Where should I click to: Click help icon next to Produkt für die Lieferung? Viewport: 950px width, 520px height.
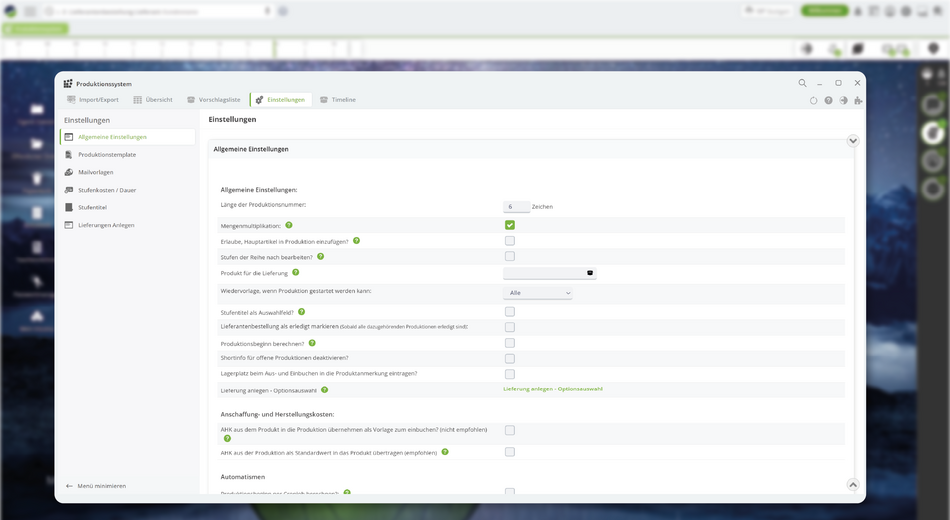296,273
